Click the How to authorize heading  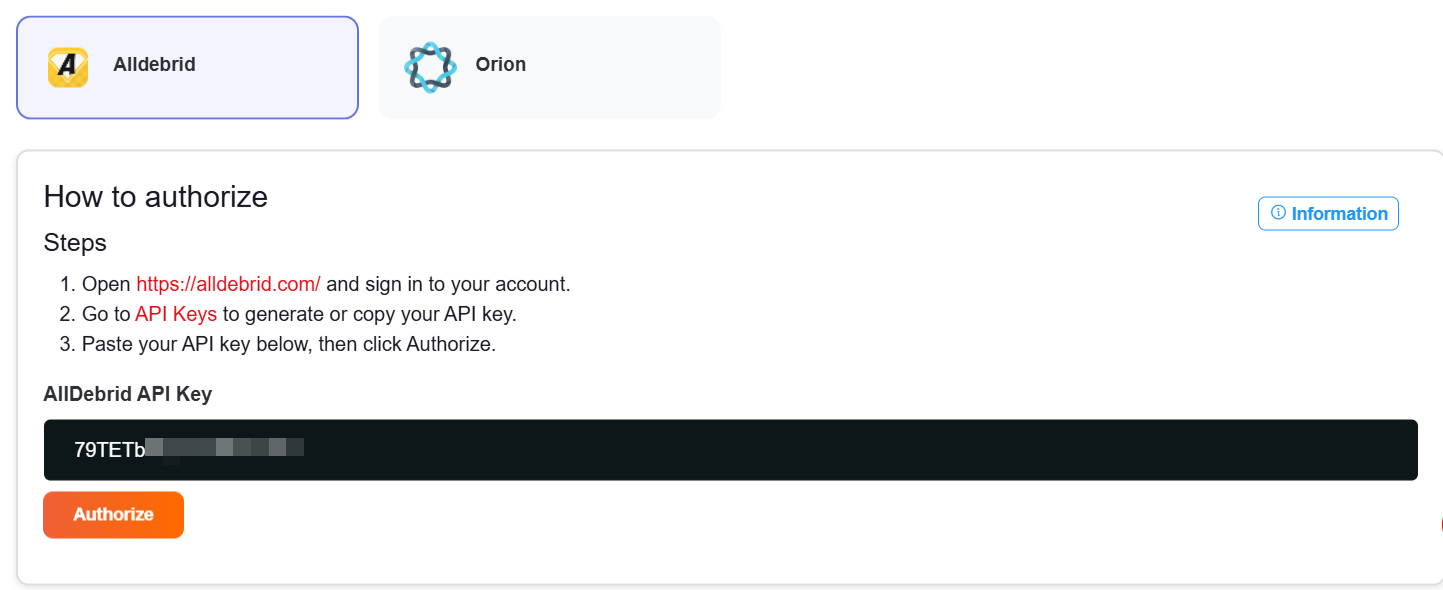[156, 196]
